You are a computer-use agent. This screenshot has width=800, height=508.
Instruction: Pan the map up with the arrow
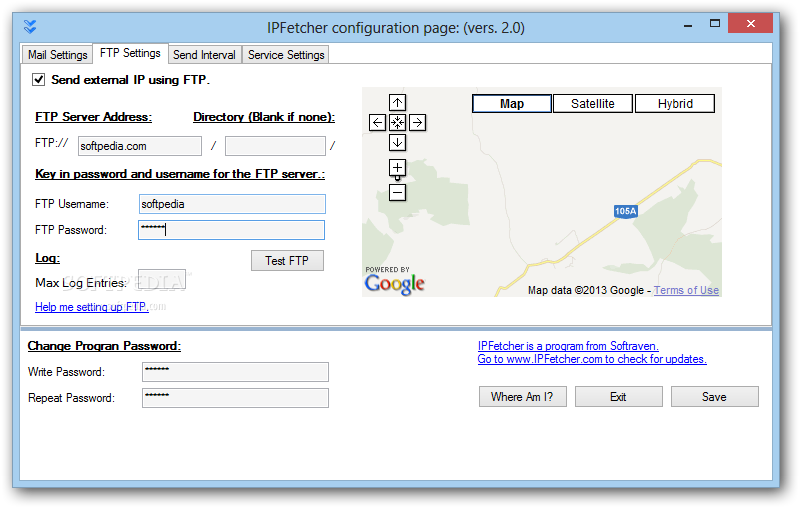tap(397, 103)
